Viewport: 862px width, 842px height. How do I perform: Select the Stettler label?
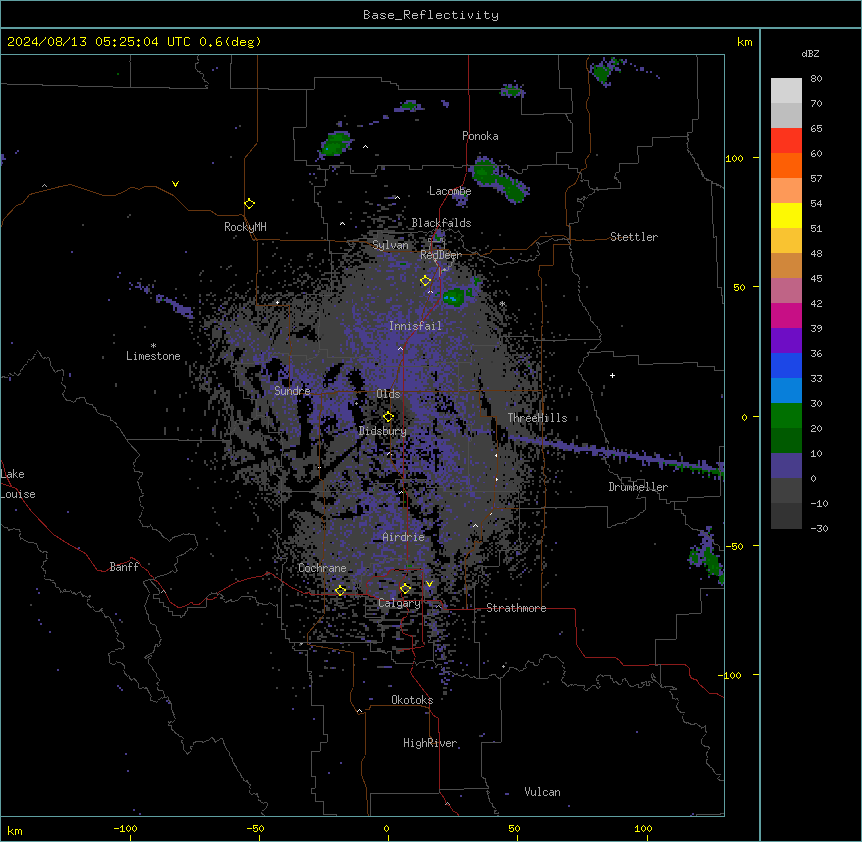tap(634, 237)
